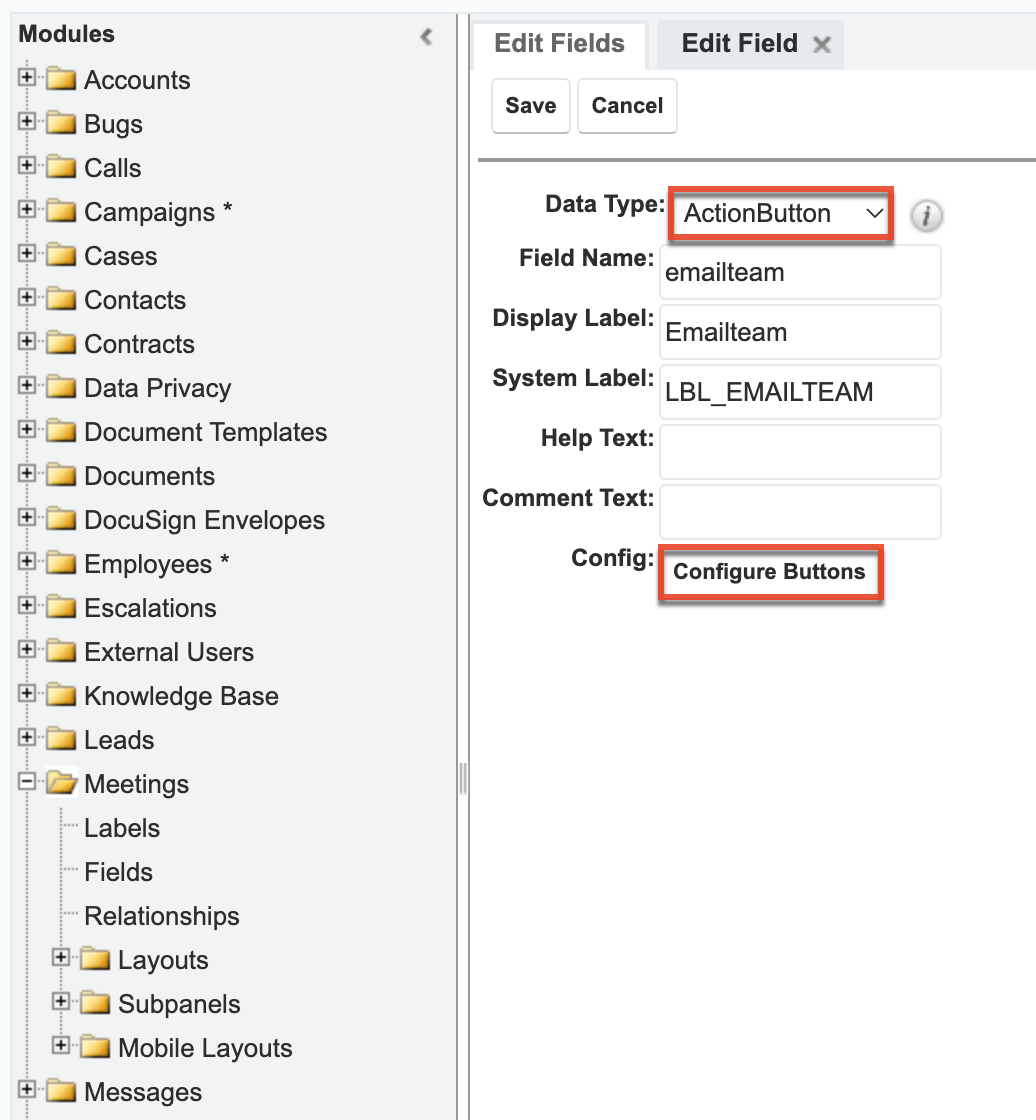Collapse the Modules panel with the chevron
Image resolution: width=1036 pixels, height=1120 pixels.
(x=426, y=37)
